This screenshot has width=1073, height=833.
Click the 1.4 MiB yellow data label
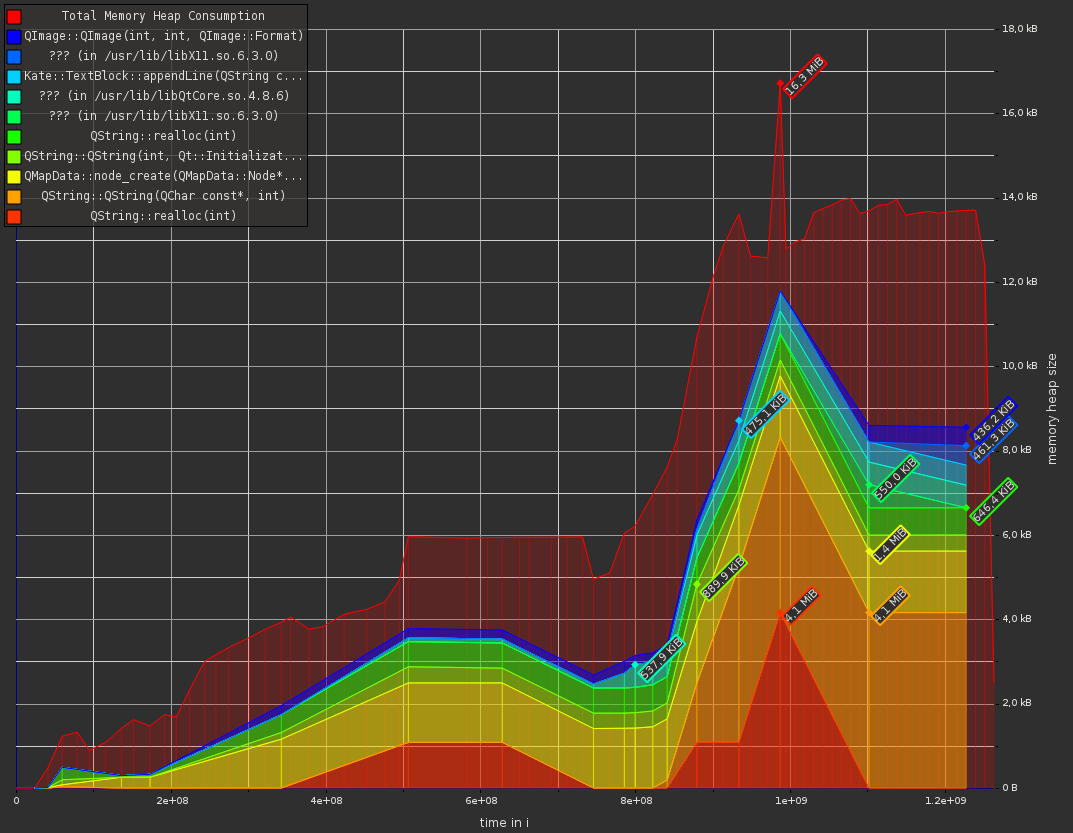click(x=889, y=545)
